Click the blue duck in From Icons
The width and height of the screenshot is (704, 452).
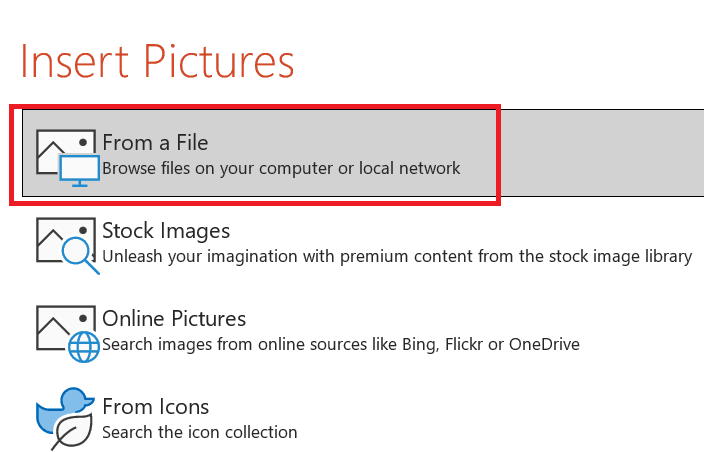64,410
